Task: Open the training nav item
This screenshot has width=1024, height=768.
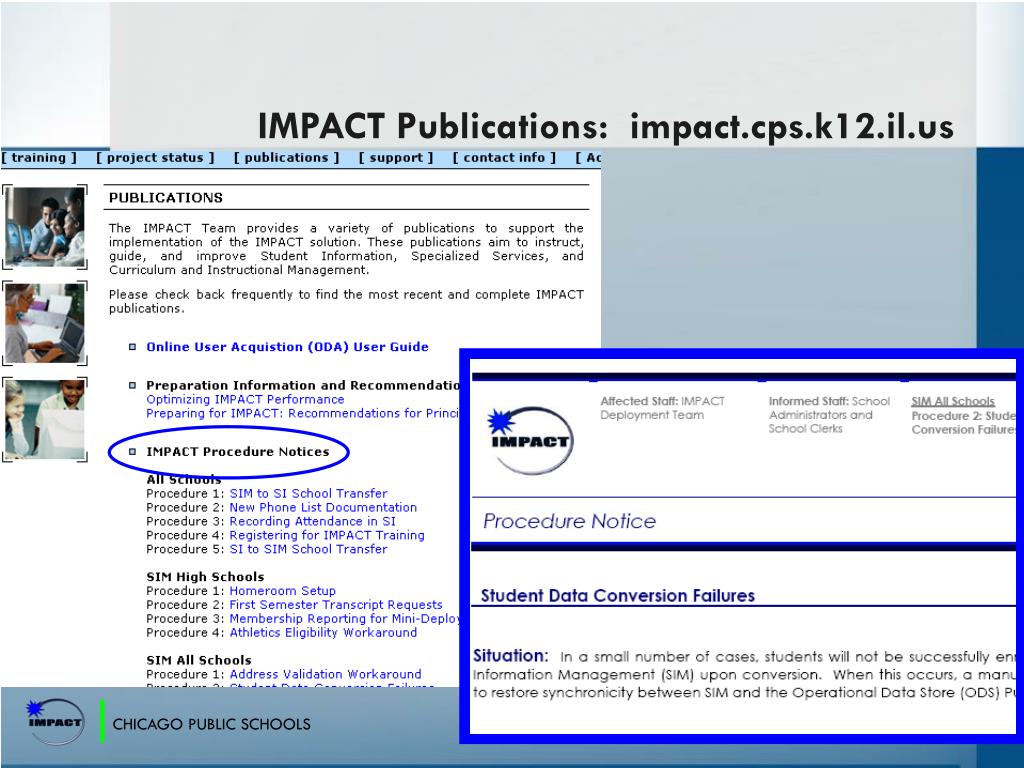Action: [39, 157]
